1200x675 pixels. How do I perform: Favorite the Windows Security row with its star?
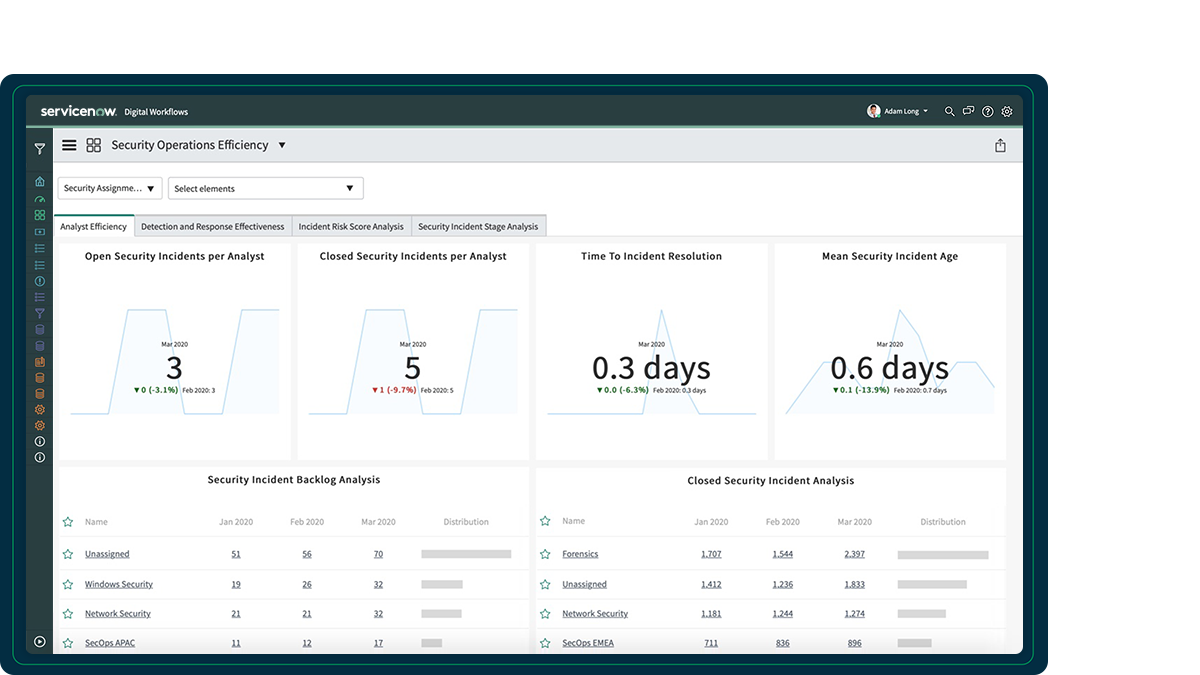click(68, 584)
